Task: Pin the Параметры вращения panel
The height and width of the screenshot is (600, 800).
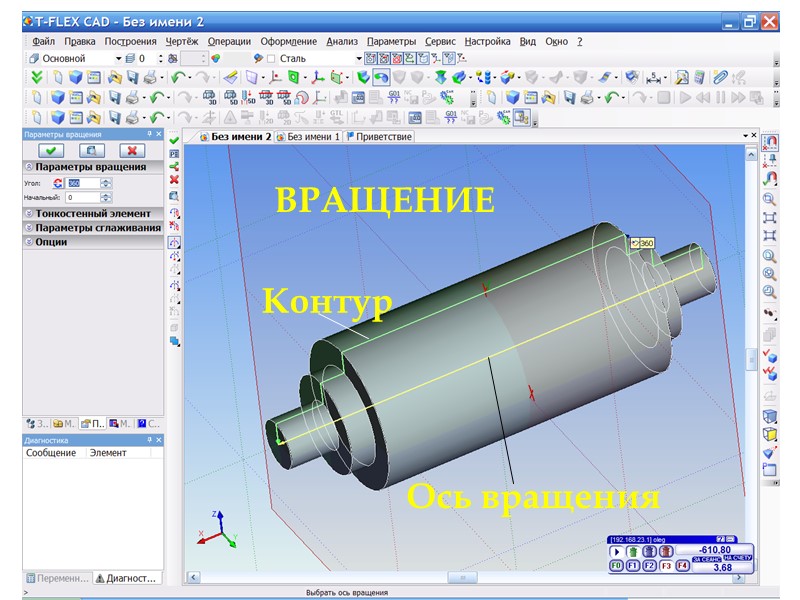Action: pyautogui.click(x=149, y=134)
